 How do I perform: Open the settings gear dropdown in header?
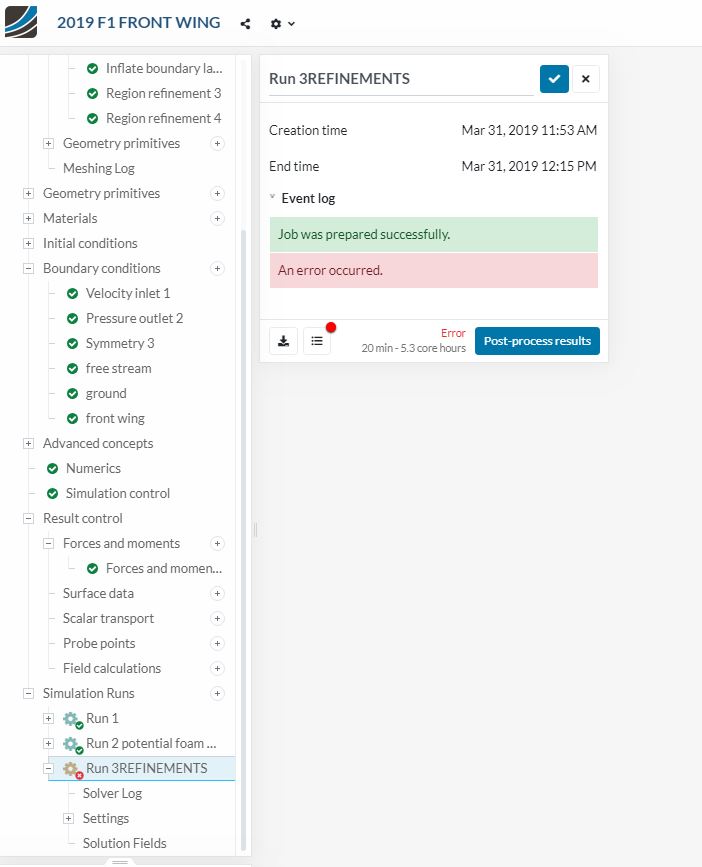pyautogui.click(x=283, y=23)
